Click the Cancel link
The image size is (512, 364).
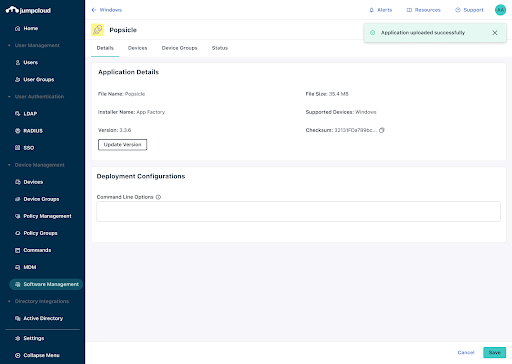coord(466,352)
